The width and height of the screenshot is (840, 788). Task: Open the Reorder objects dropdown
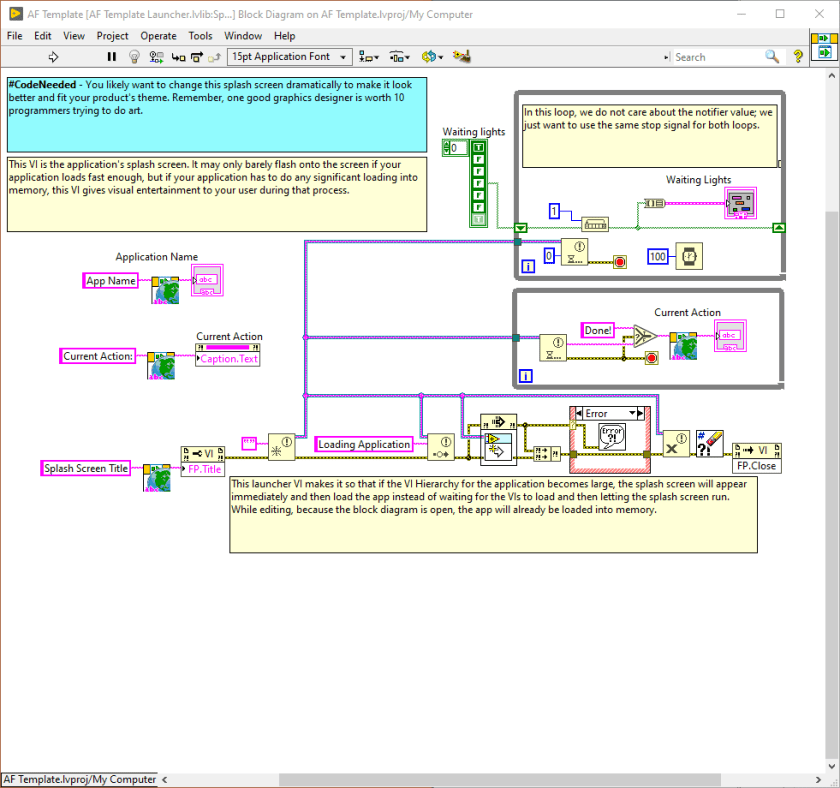pos(432,57)
